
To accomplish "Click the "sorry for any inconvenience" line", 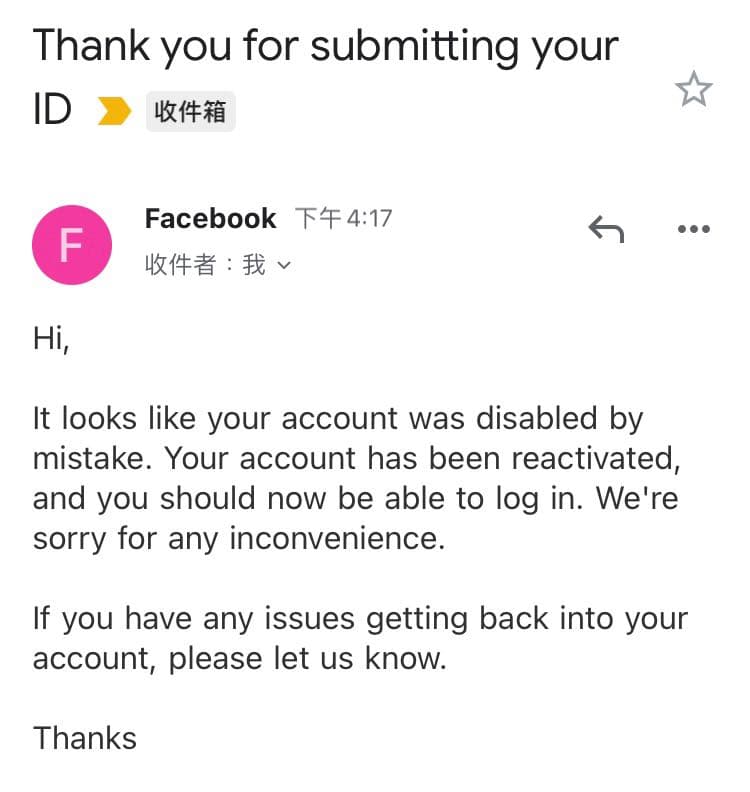I will tap(238, 538).
